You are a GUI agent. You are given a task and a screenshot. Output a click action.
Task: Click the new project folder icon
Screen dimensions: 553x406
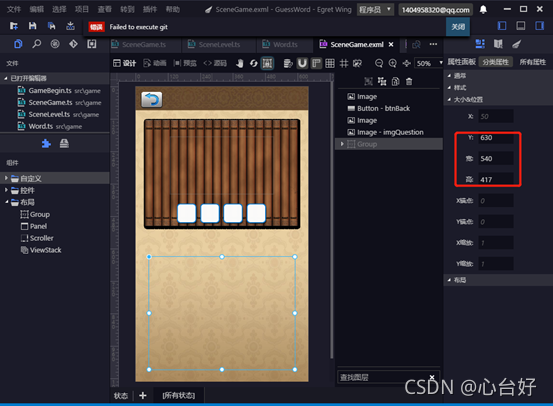[14, 26]
